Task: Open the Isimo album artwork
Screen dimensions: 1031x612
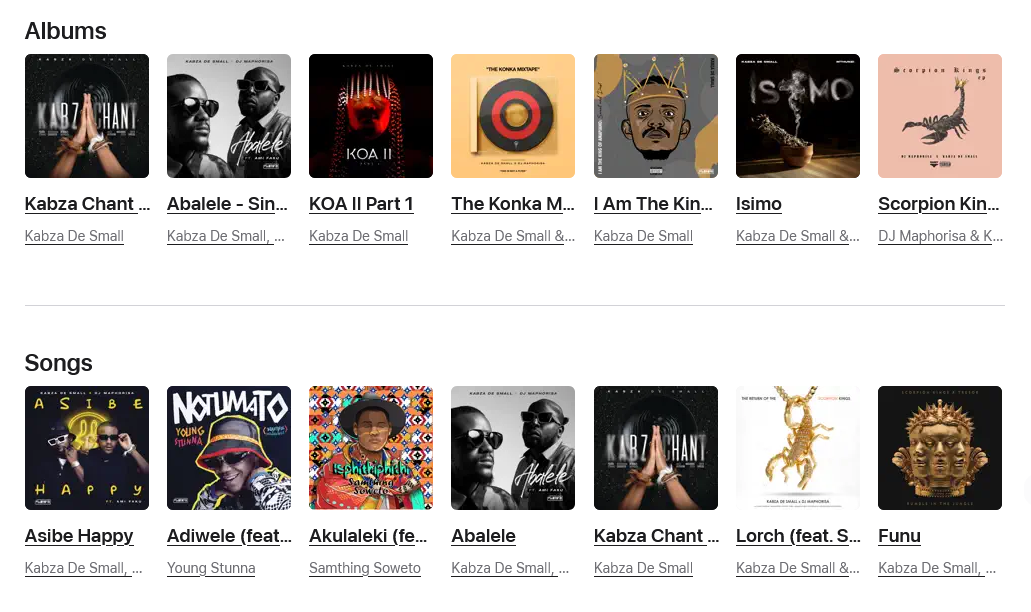Action: pos(798,116)
